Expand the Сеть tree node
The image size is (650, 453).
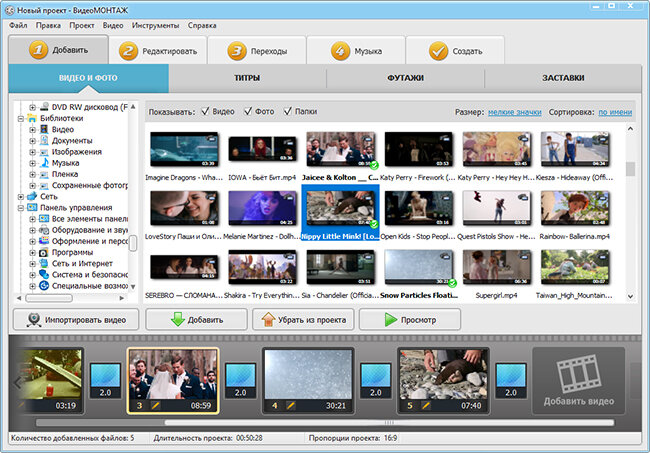(x=21, y=196)
